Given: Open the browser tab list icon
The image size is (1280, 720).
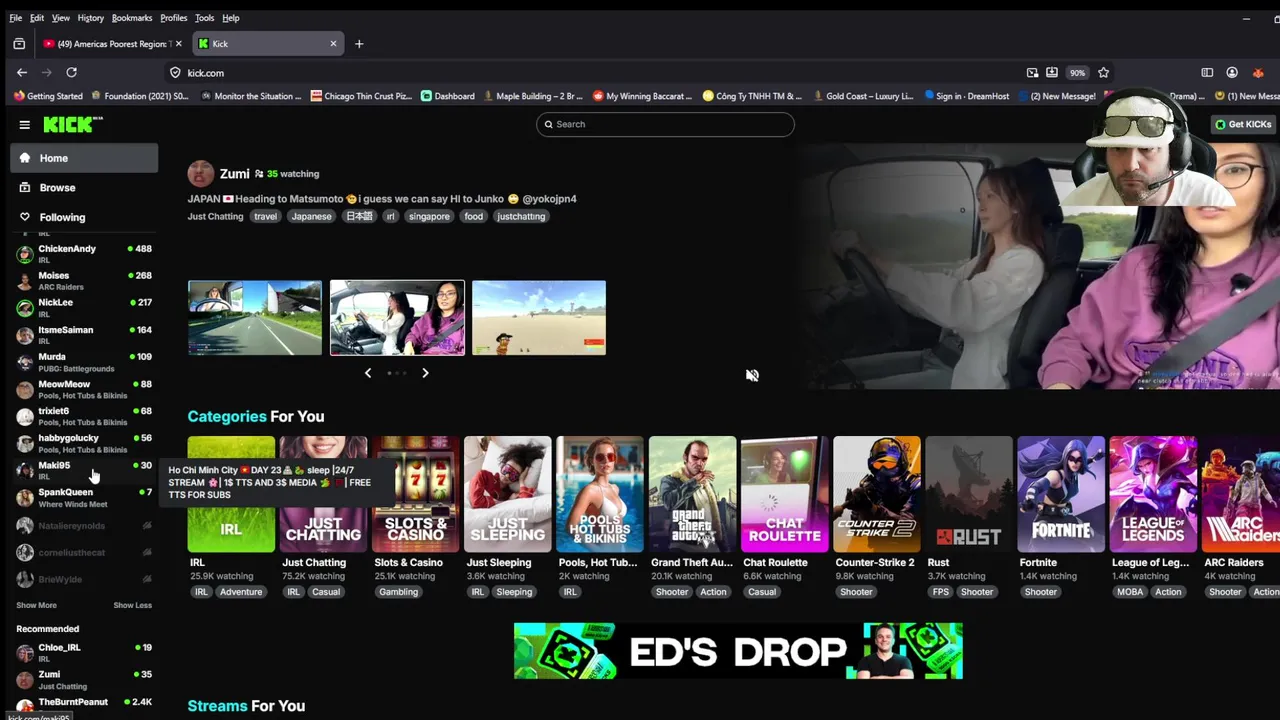Looking at the screenshot, I should point(19,44).
